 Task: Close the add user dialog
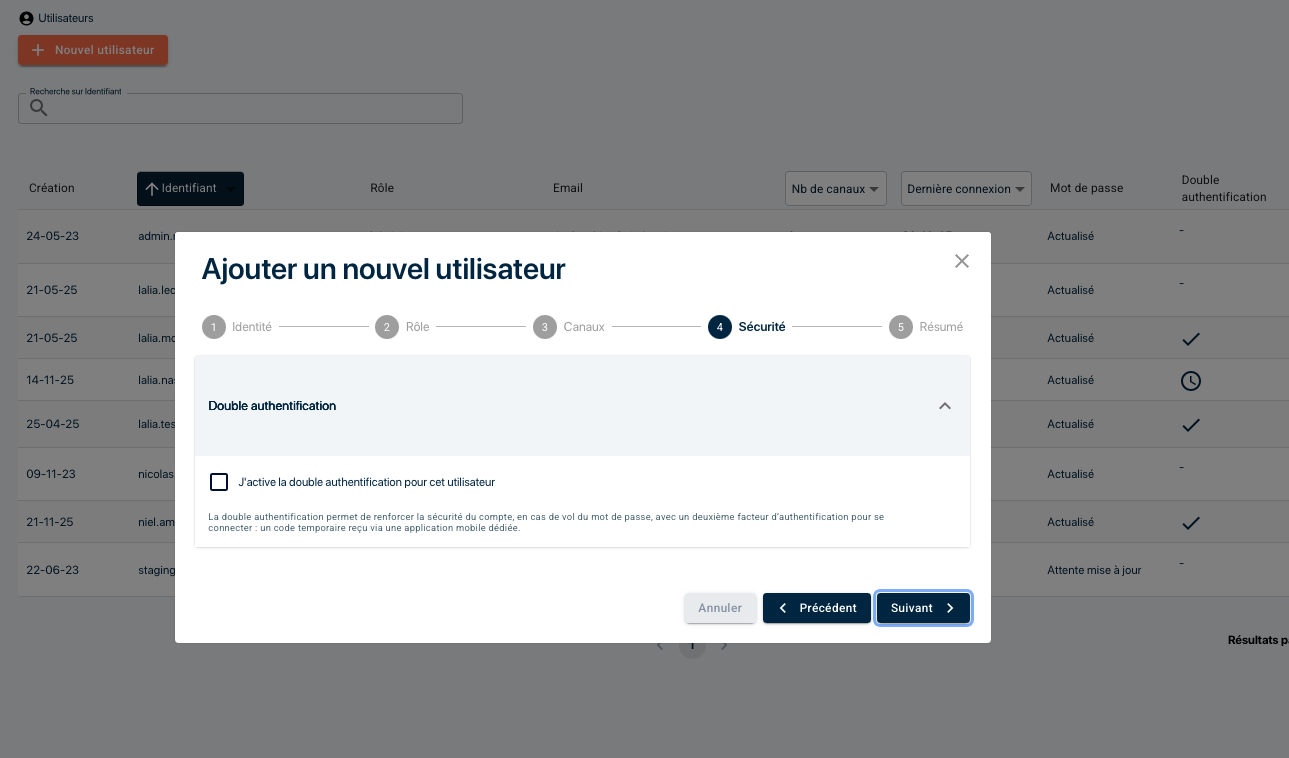point(961,261)
